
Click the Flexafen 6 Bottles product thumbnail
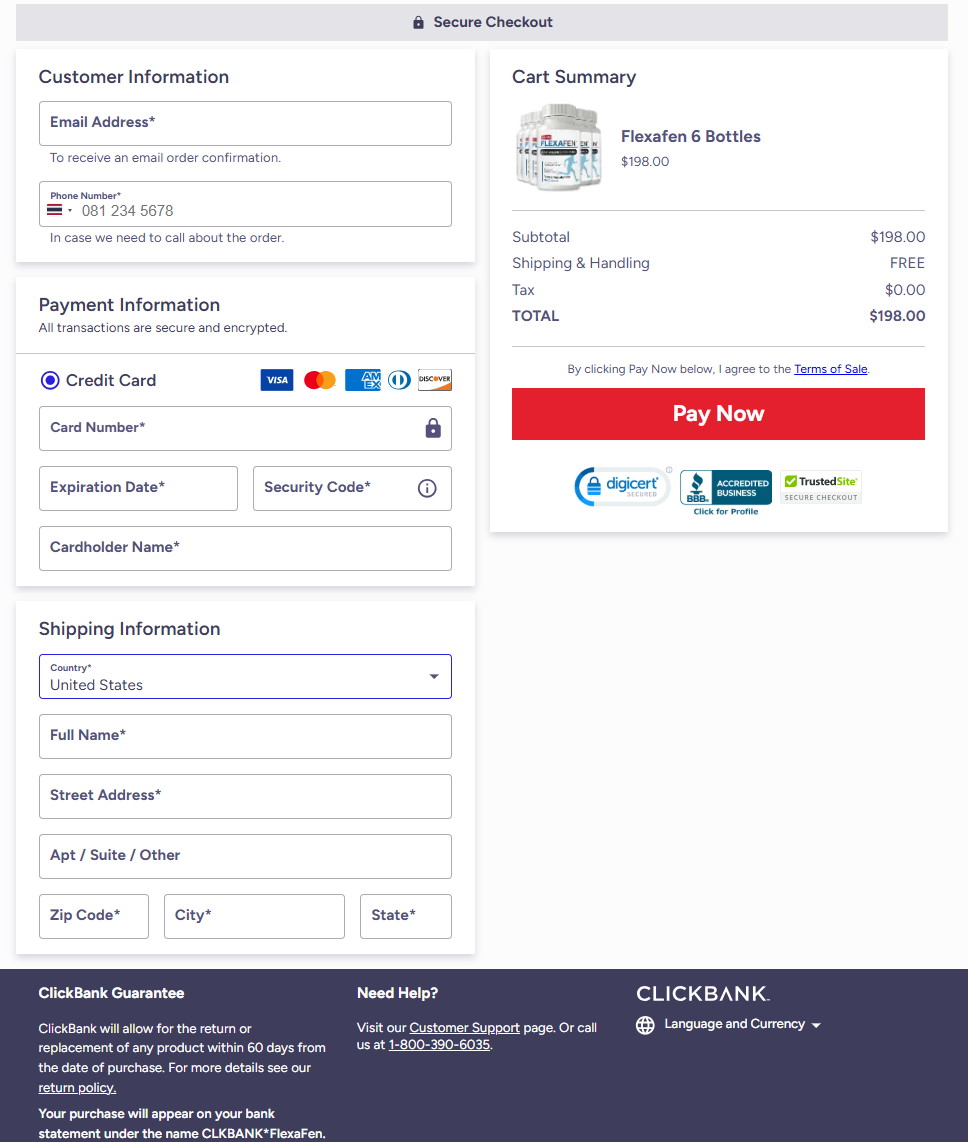[x=557, y=147]
